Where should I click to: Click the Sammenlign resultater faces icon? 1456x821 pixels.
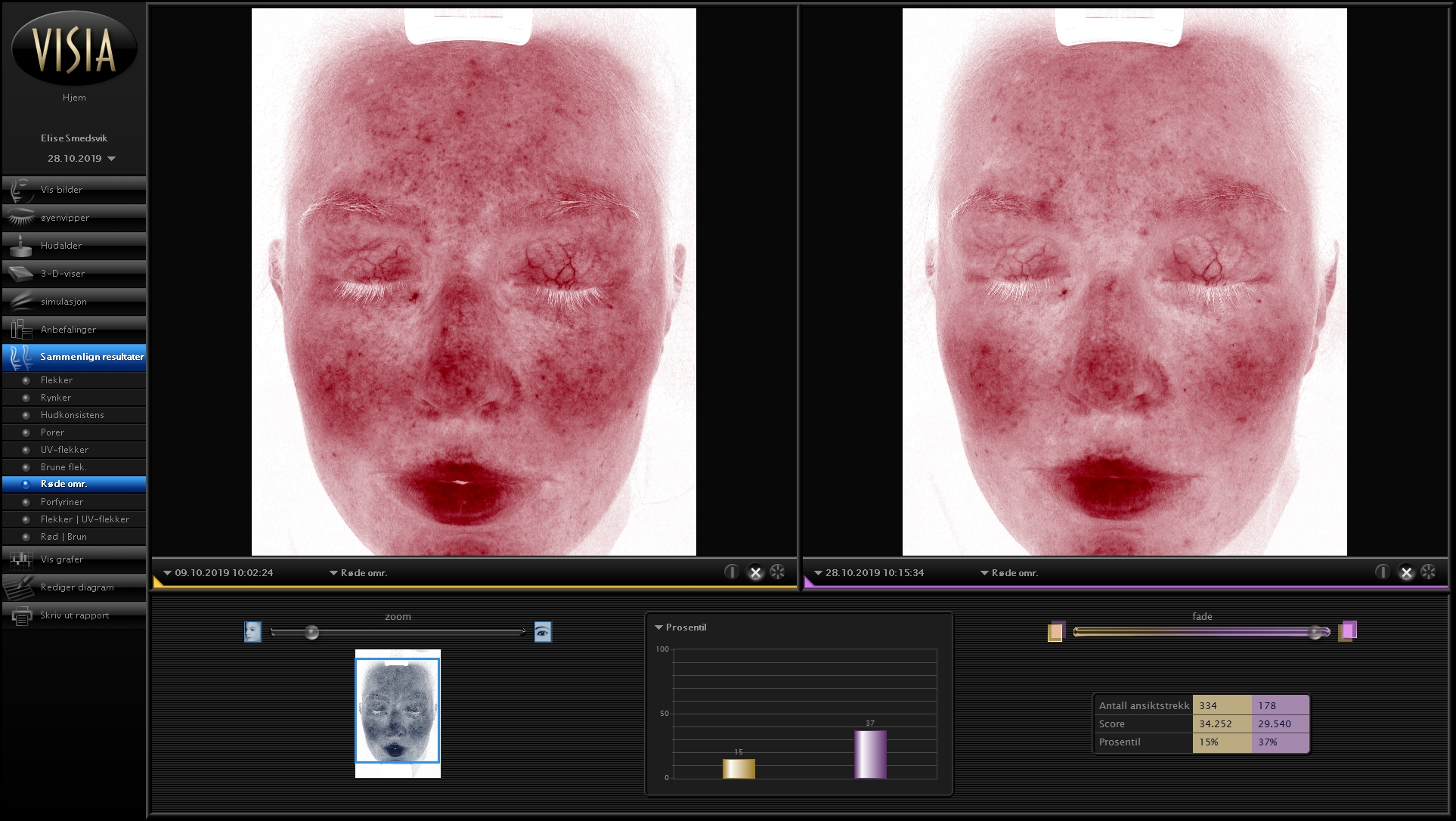click(x=20, y=357)
